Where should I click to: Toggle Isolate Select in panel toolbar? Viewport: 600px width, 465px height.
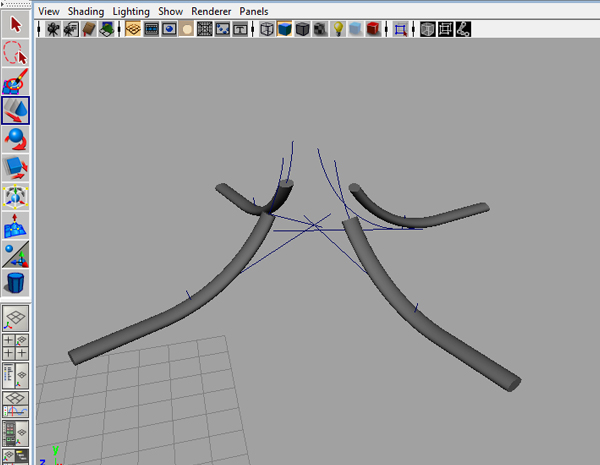point(401,29)
